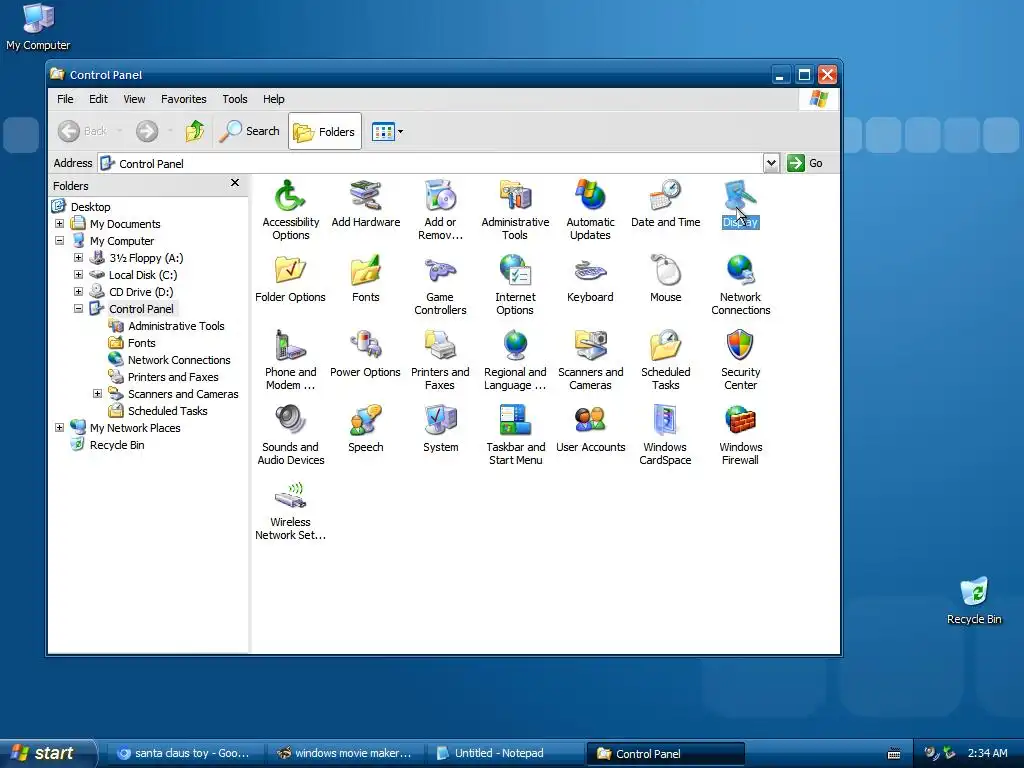Select Scheduled Tasks icon in main pane
The height and width of the screenshot is (768, 1024).
[x=665, y=360]
